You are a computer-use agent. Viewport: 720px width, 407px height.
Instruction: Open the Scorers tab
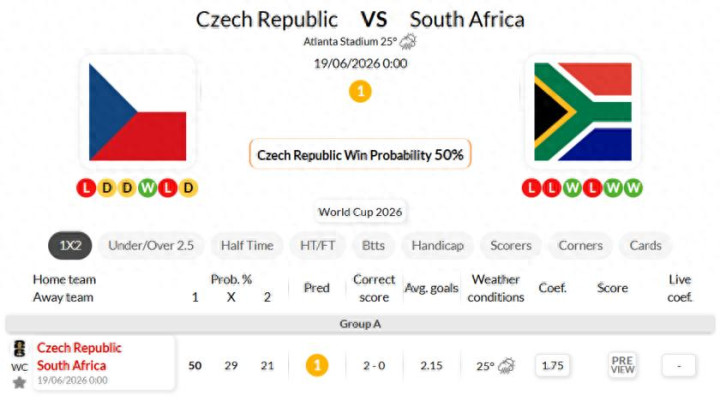point(511,245)
